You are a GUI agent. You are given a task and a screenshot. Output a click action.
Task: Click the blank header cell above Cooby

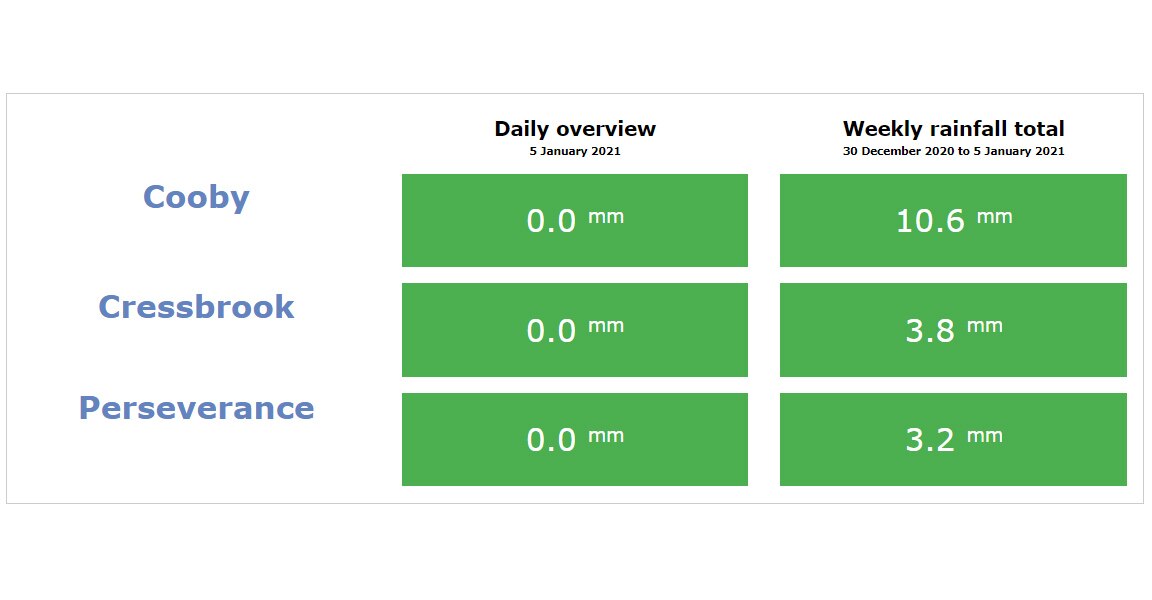pos(196,135)
